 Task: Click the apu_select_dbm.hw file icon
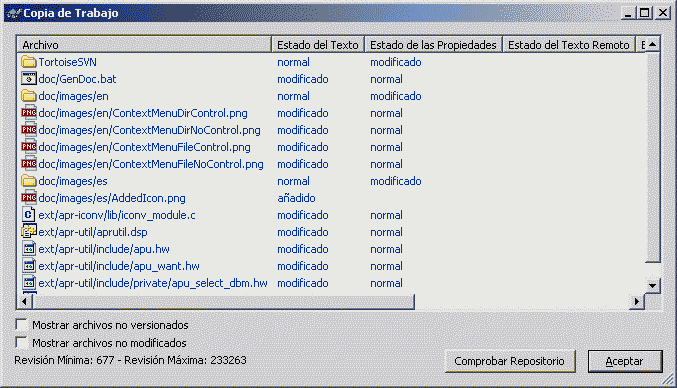coord(28,283)
